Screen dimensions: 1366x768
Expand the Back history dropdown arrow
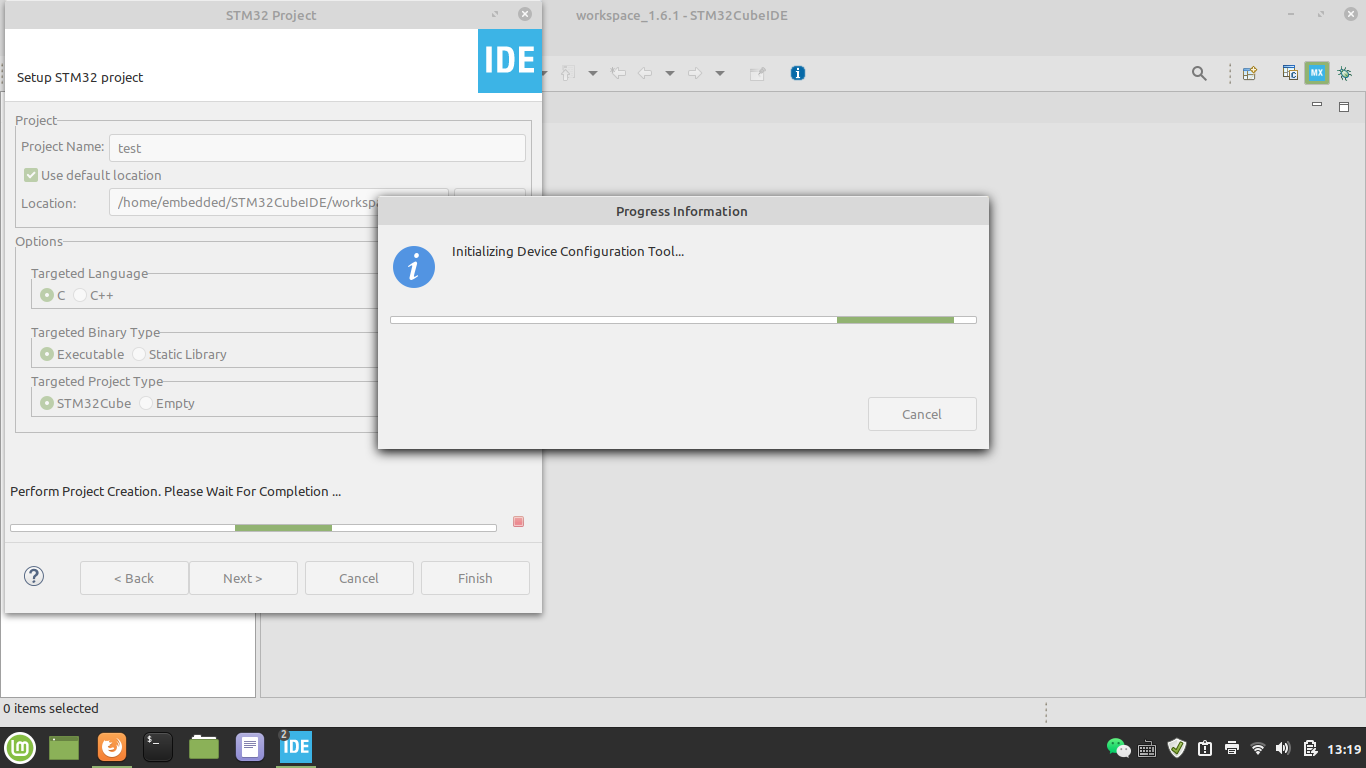pyautogui.click(x=669, y=73)
